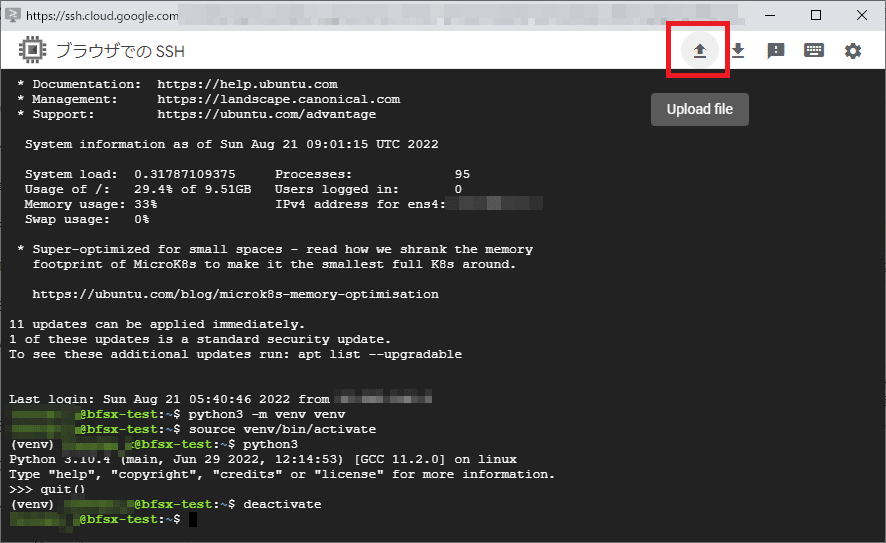Click the window icon beside the URL
886x543 pixels.
pyautogui.click(x=12, y=15)
